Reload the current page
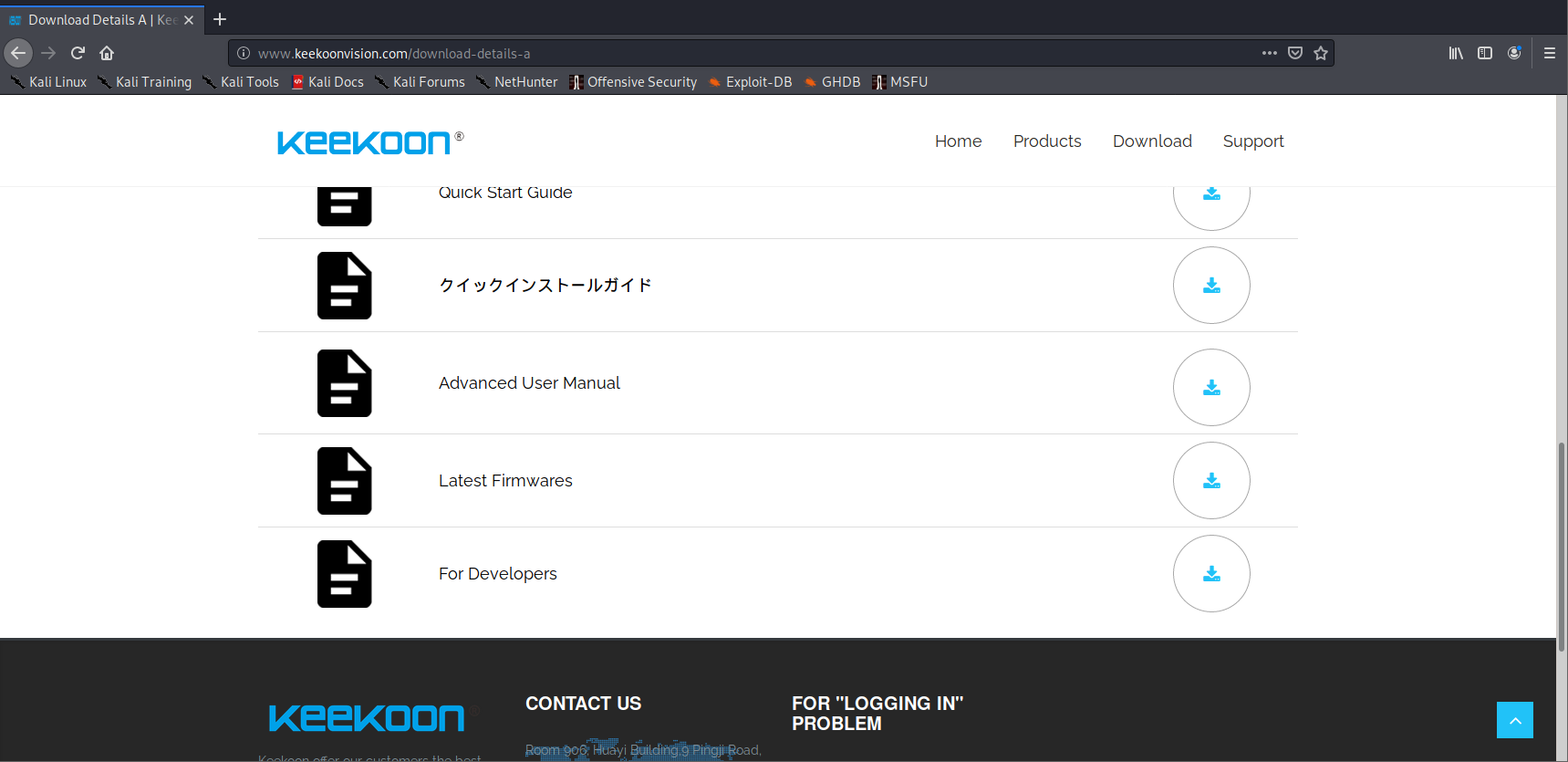 click(x=78, y=53)
